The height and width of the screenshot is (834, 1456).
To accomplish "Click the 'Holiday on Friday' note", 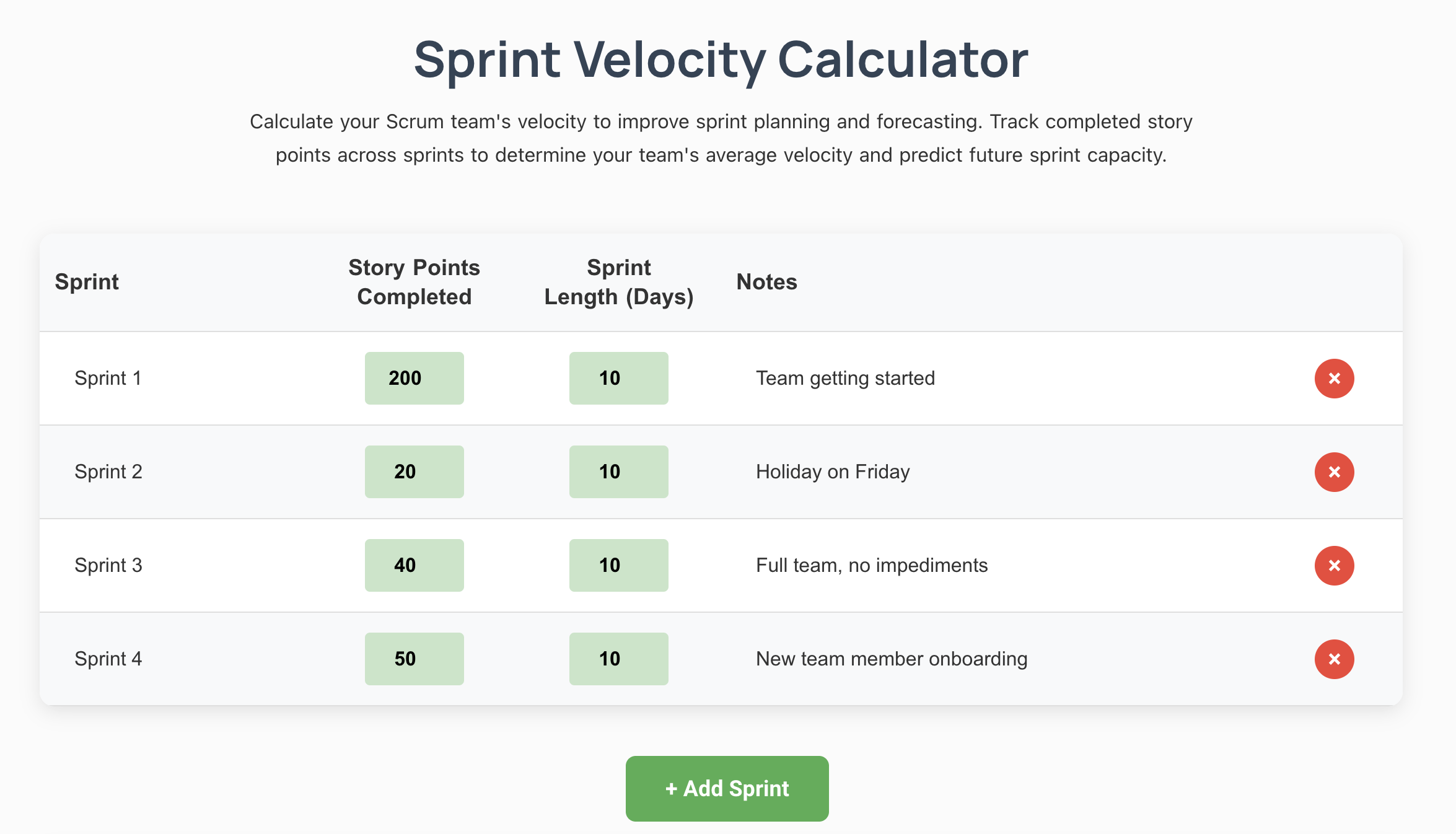I will 833,472.
